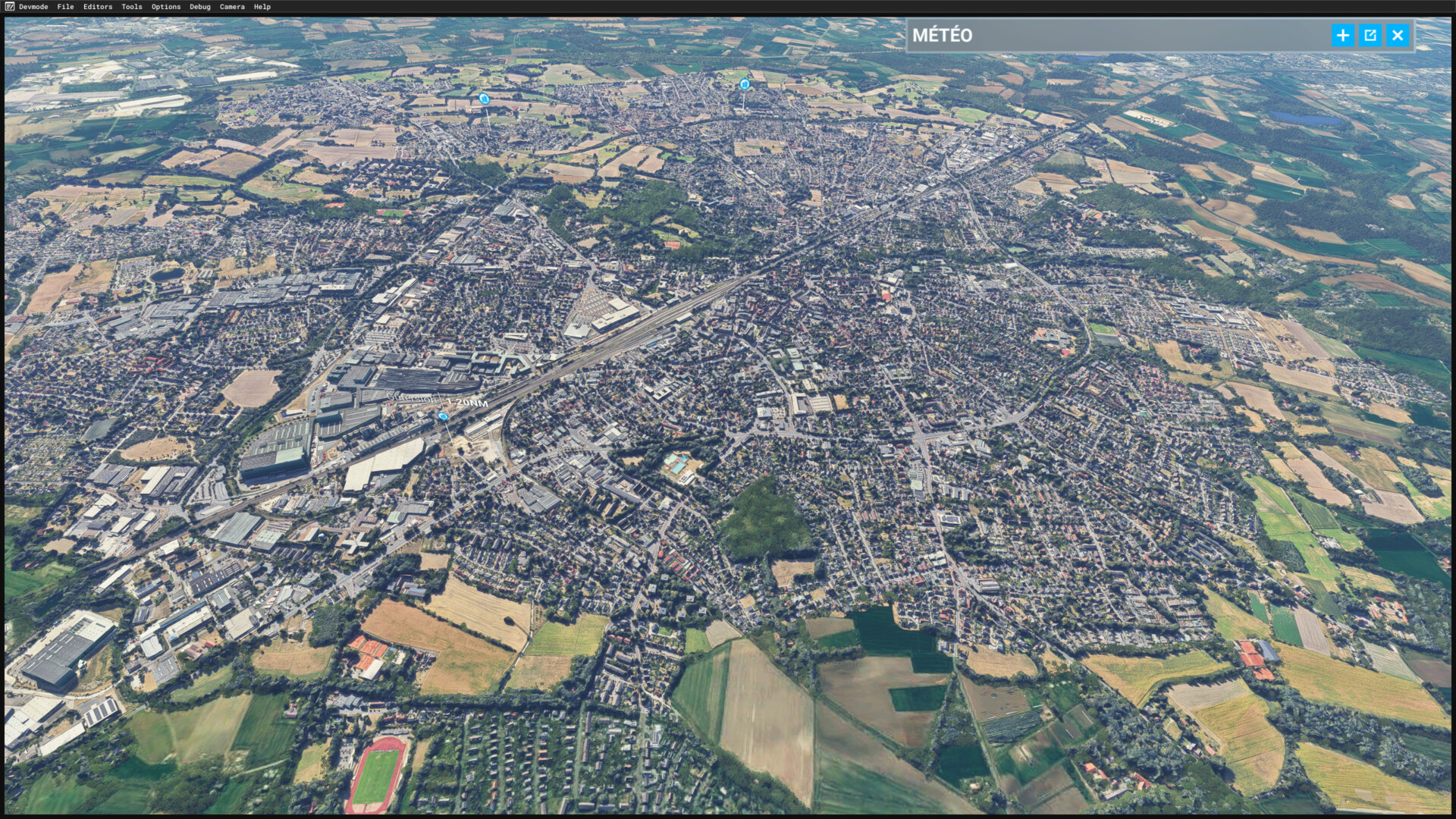The height and width of the screenshot is (819, 1456).
Task: Select the upper-left blue map marker
Action: click(x=484, y=99)
